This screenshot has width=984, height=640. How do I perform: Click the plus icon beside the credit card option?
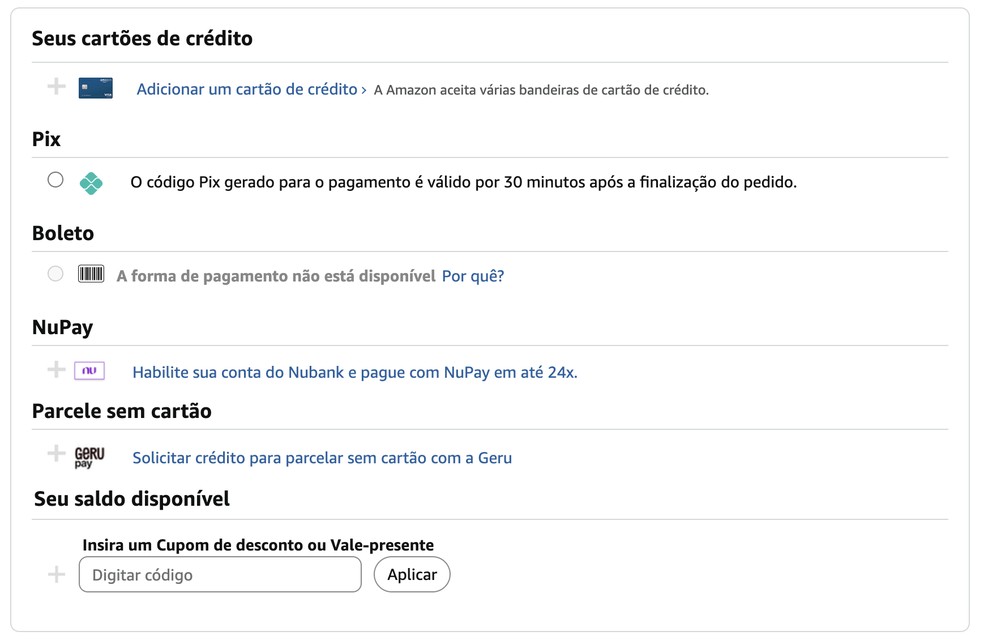(56, 87)
